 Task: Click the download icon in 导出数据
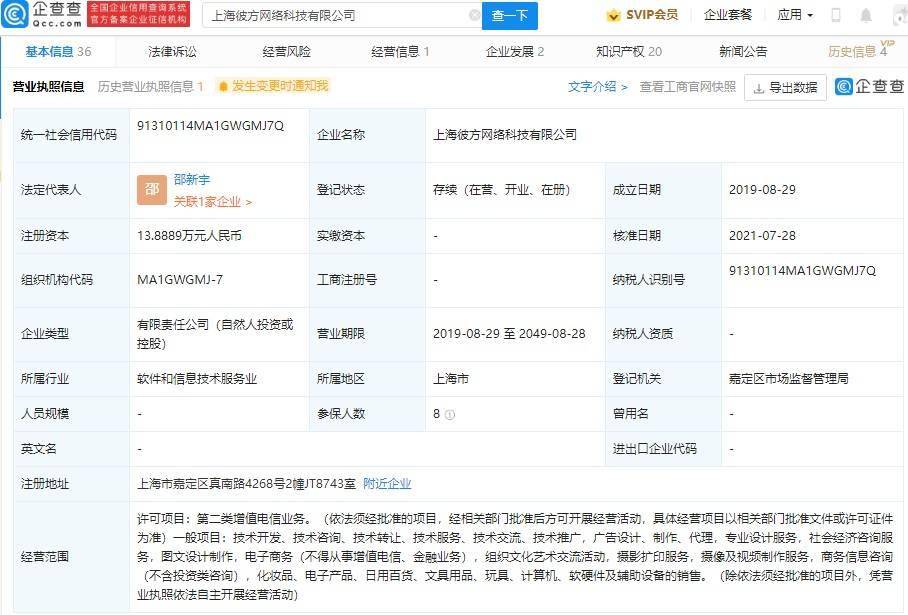tap(759, 89)
